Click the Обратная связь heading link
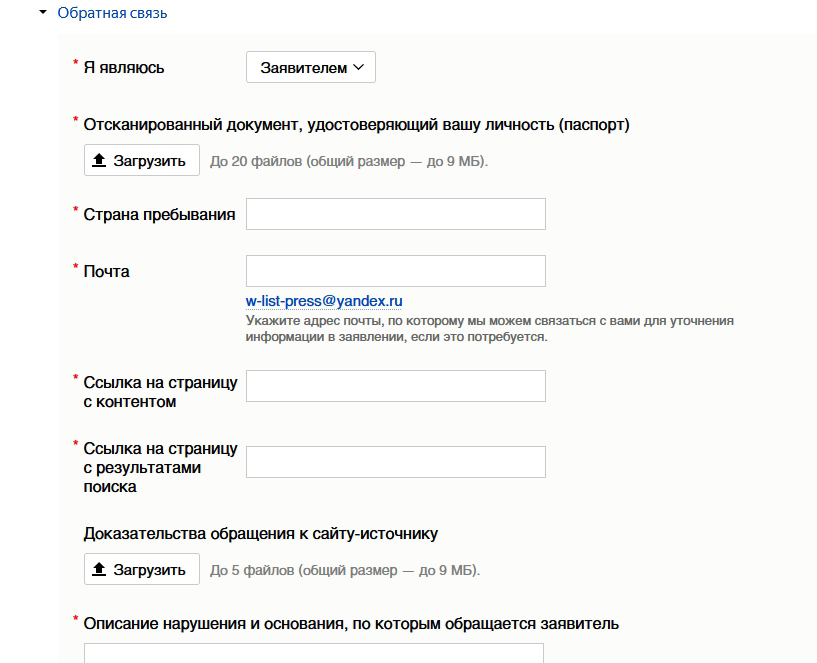 pyautogui.click(x=112, y=14)
